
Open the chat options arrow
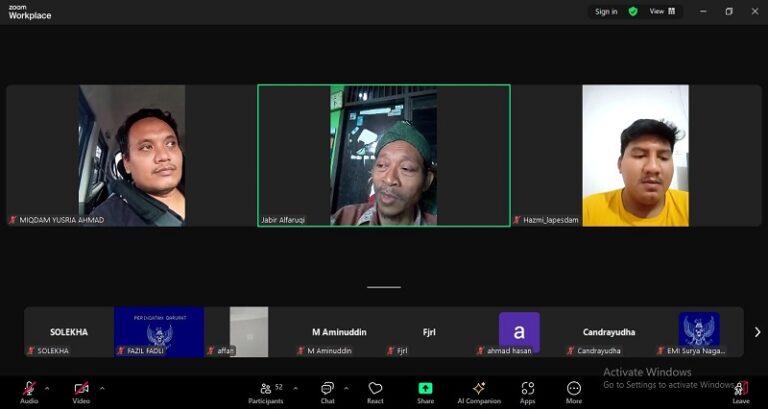click(x=346, y=388)
